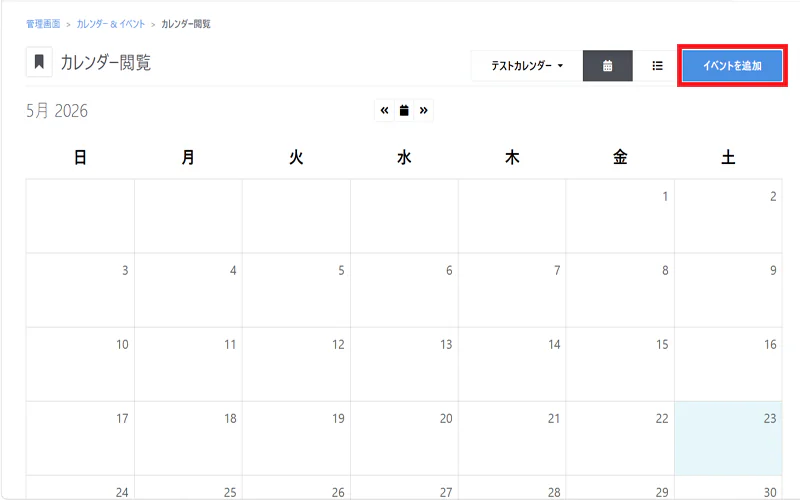Click the 5月 2026 month title
This screenshot has width=800, height=500.
[57, 111]
